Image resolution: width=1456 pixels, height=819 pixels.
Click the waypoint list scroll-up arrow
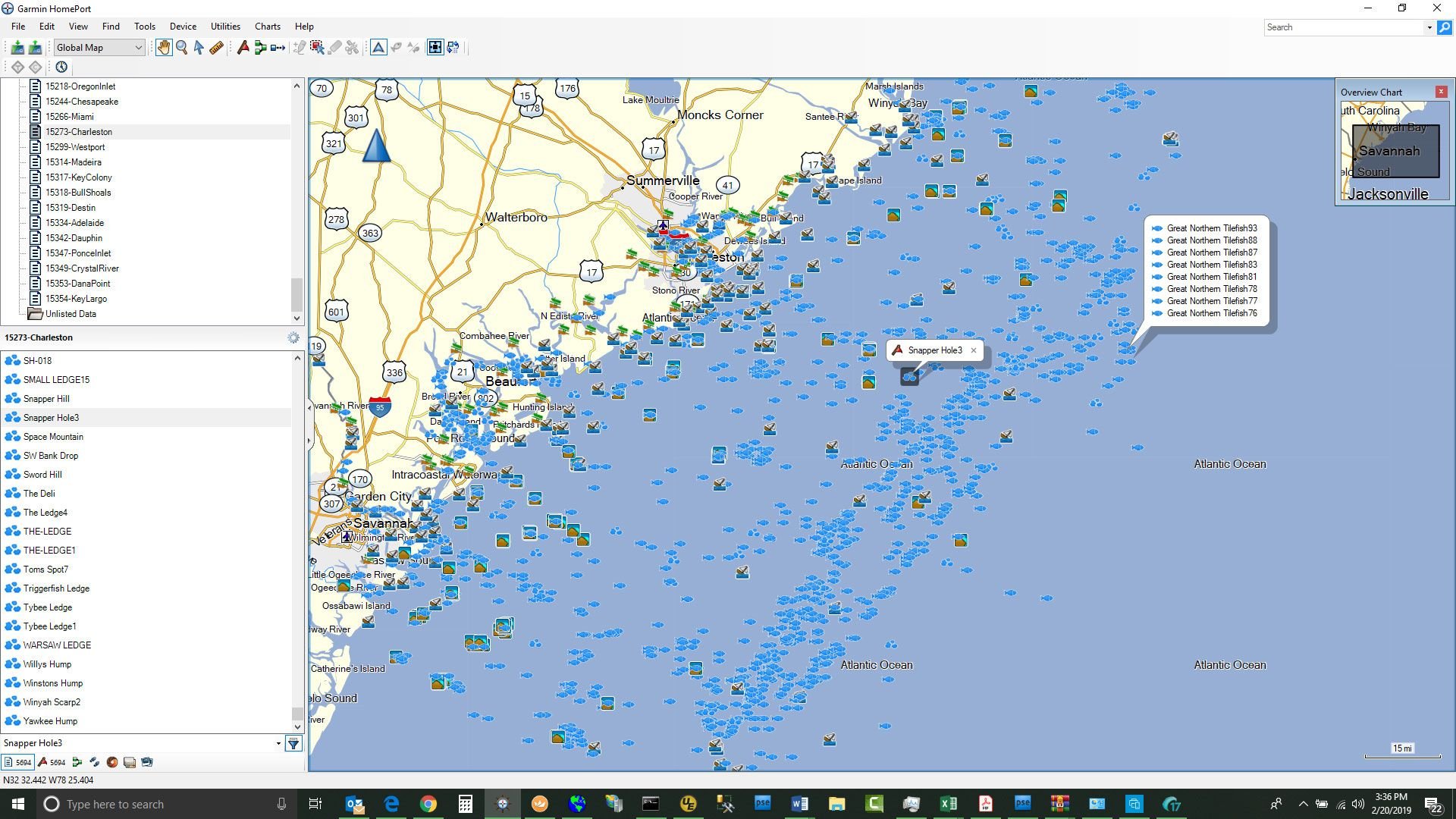click(x=297, y=358)
